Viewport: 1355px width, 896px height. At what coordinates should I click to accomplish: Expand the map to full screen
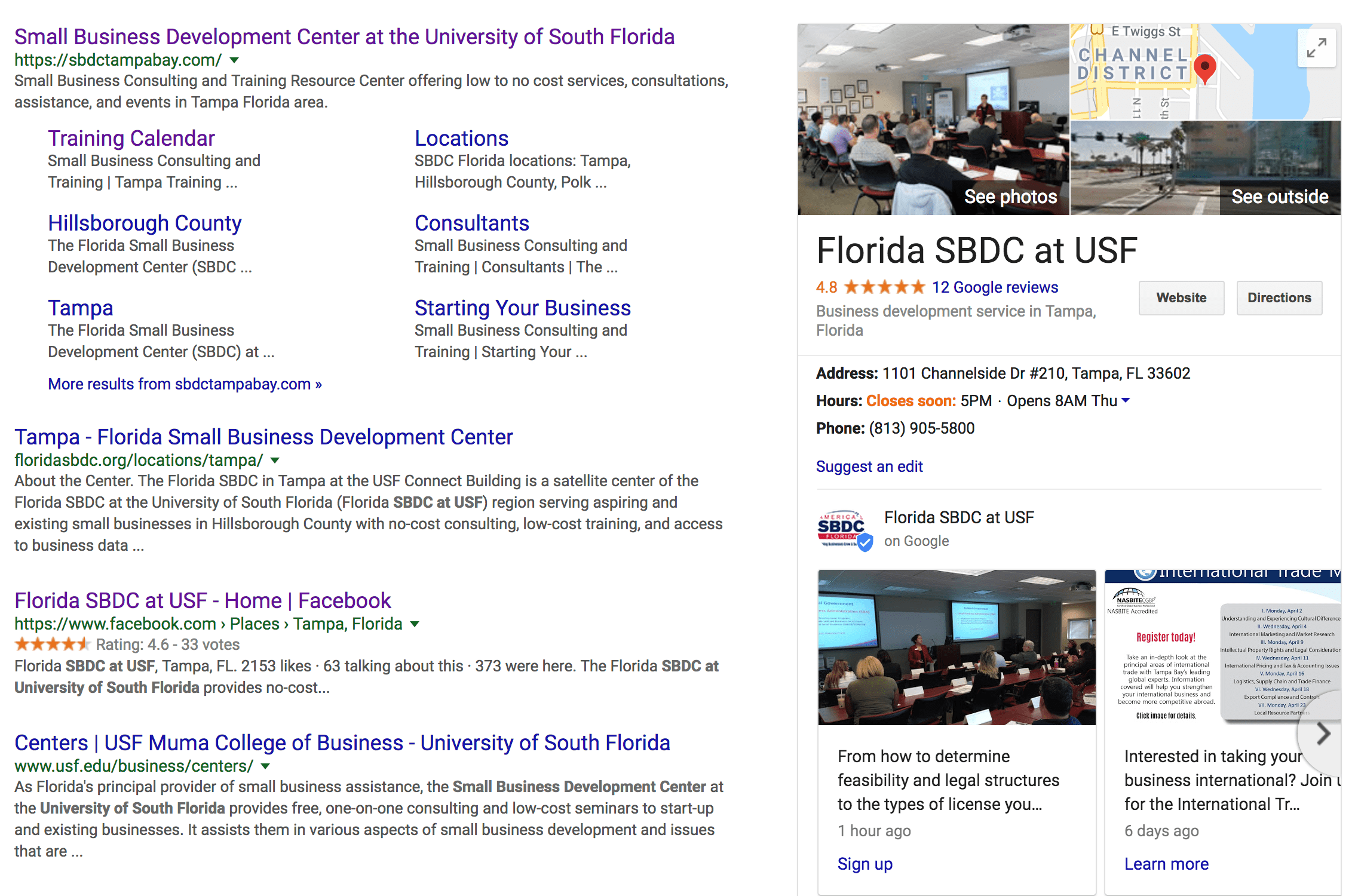click(1316, 47)
